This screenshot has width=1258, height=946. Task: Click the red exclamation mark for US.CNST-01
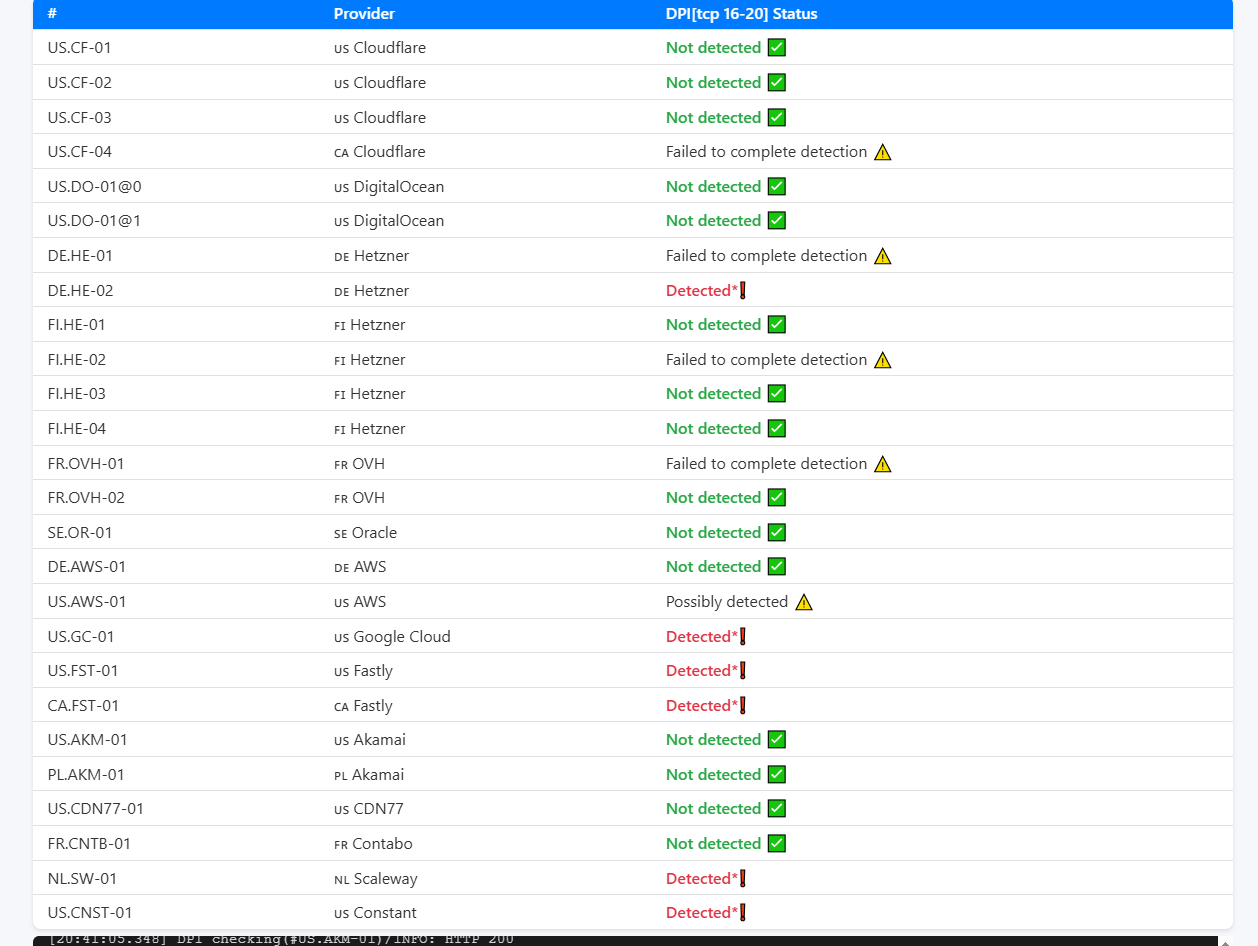(743, 912)
